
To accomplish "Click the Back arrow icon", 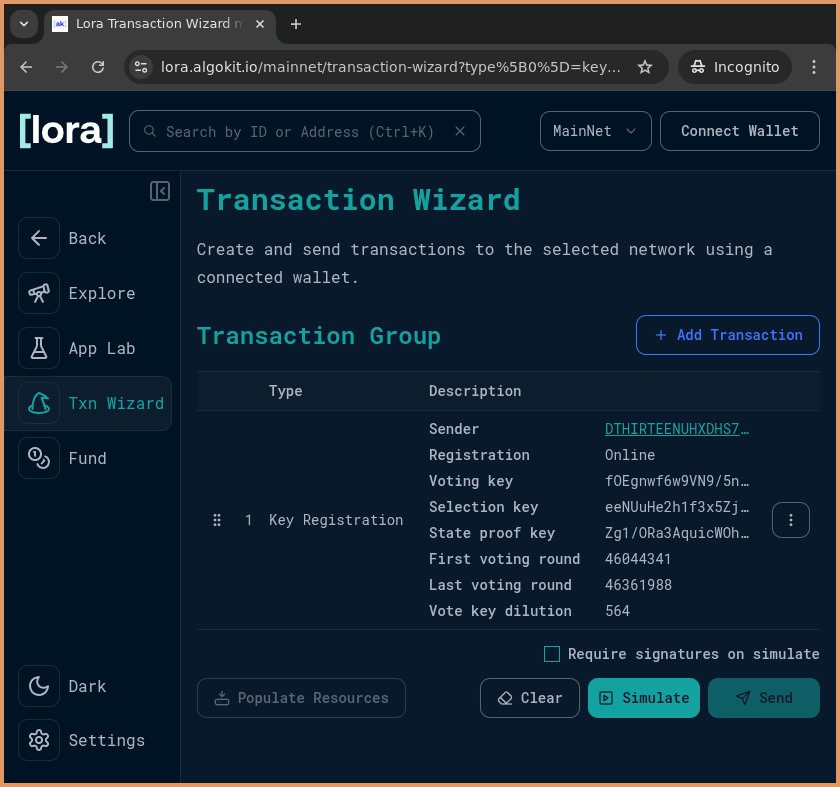I will 39,238.
